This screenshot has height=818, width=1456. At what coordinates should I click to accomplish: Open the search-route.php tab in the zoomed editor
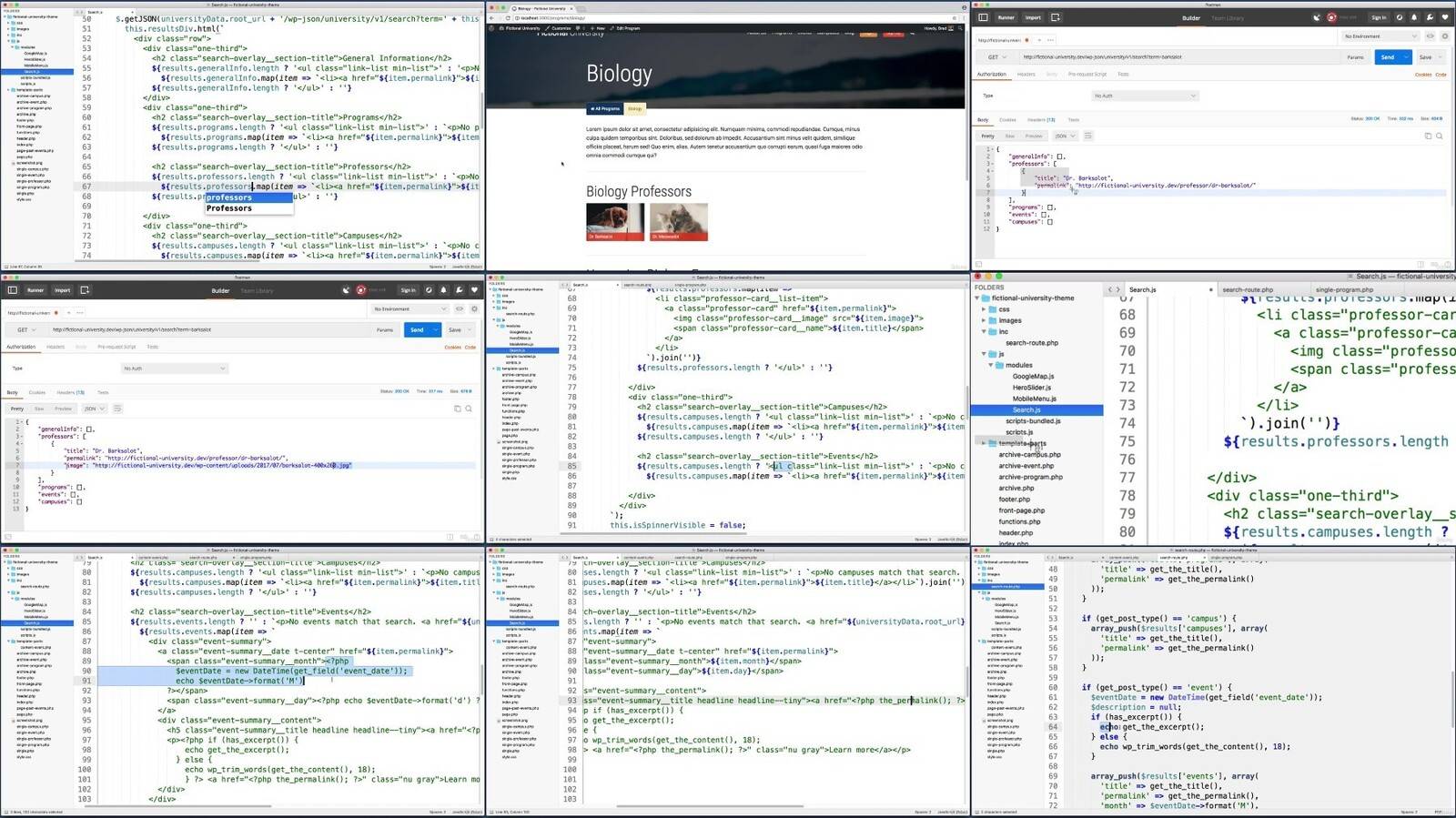(x=1247, y=289)
